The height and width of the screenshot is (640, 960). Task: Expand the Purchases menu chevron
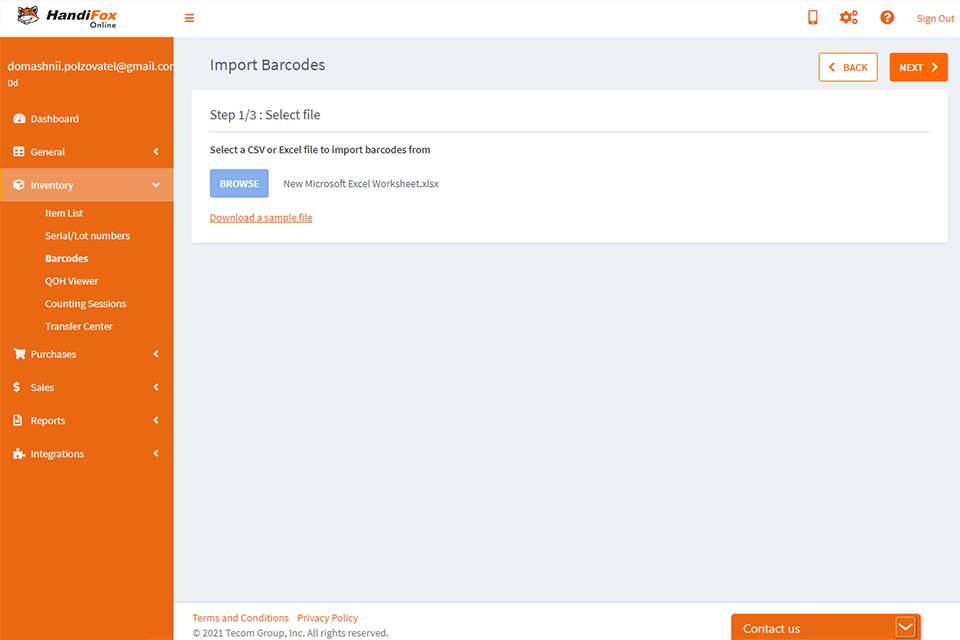[156, 353]
